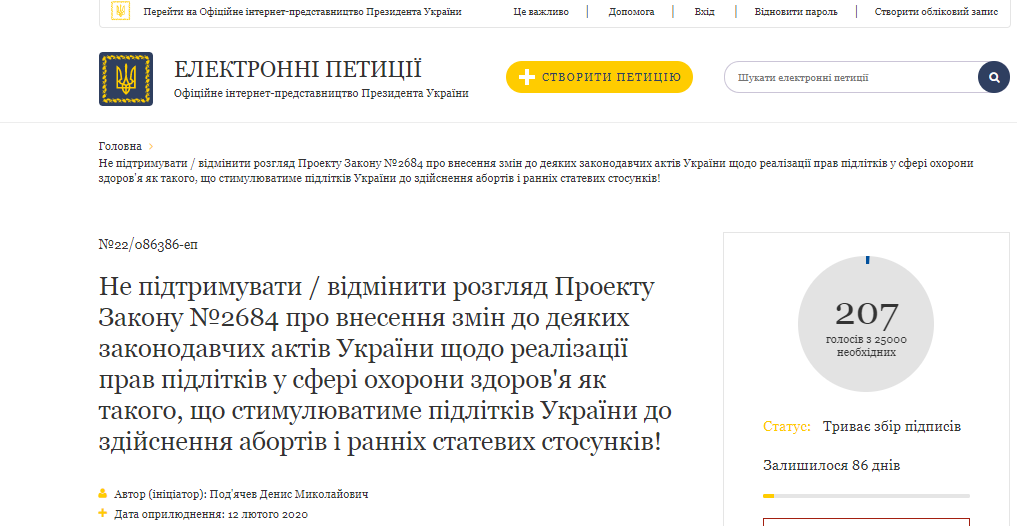Image resolution: width=1017 pixels, height=526 pixels.
Task: Click the circular 207 votes counter
Action: [866, 323]
